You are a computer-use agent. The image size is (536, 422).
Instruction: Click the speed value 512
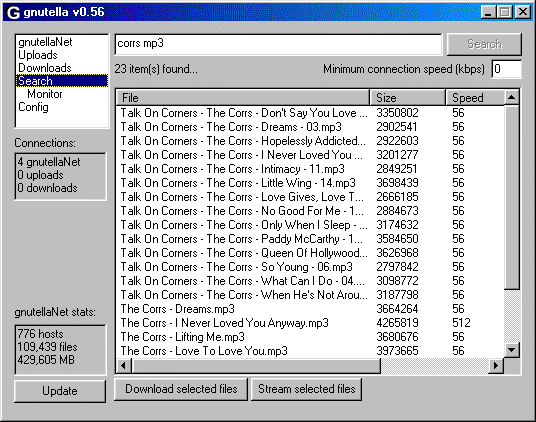click(461, 323)
